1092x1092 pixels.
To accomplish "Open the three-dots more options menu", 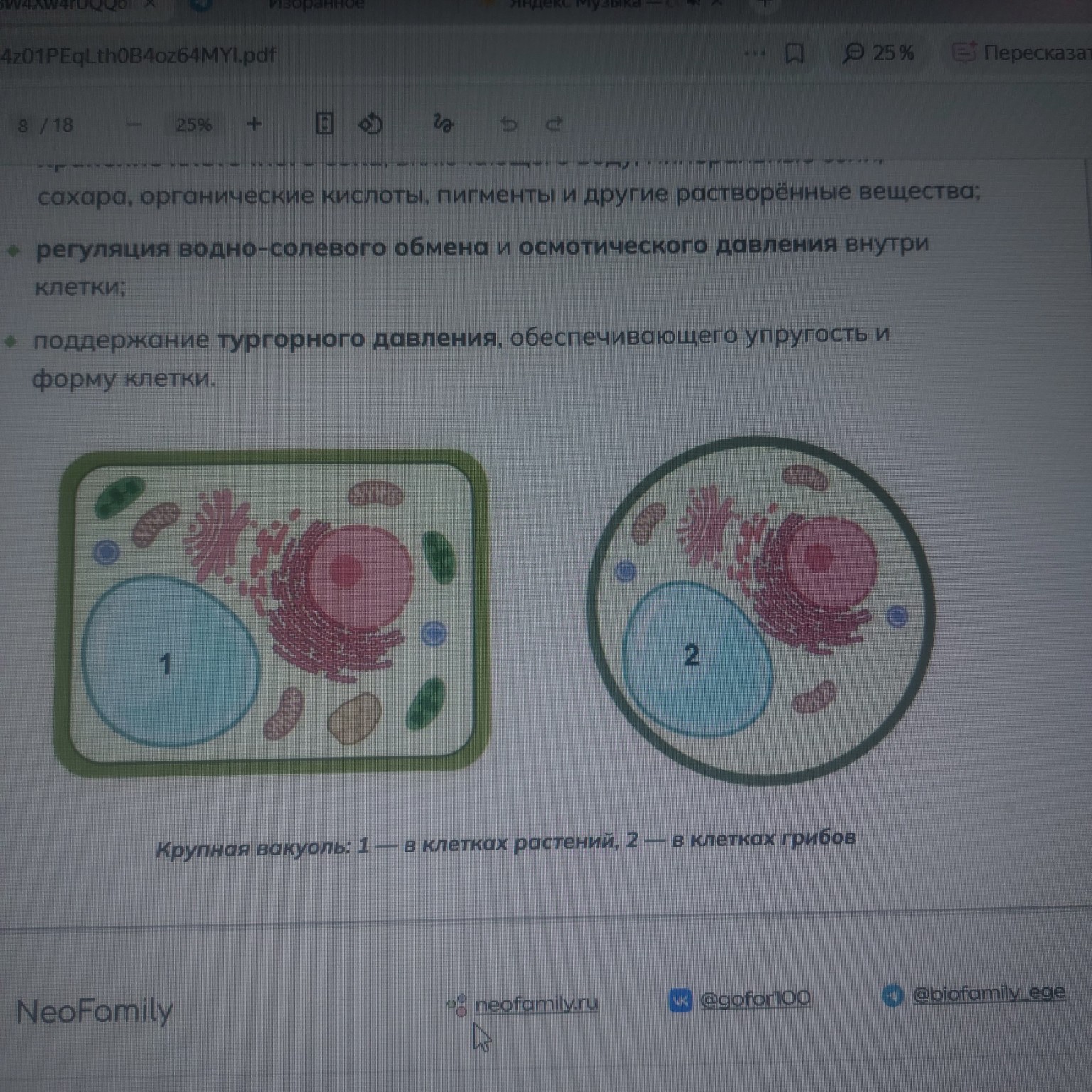I will (754, 53).
